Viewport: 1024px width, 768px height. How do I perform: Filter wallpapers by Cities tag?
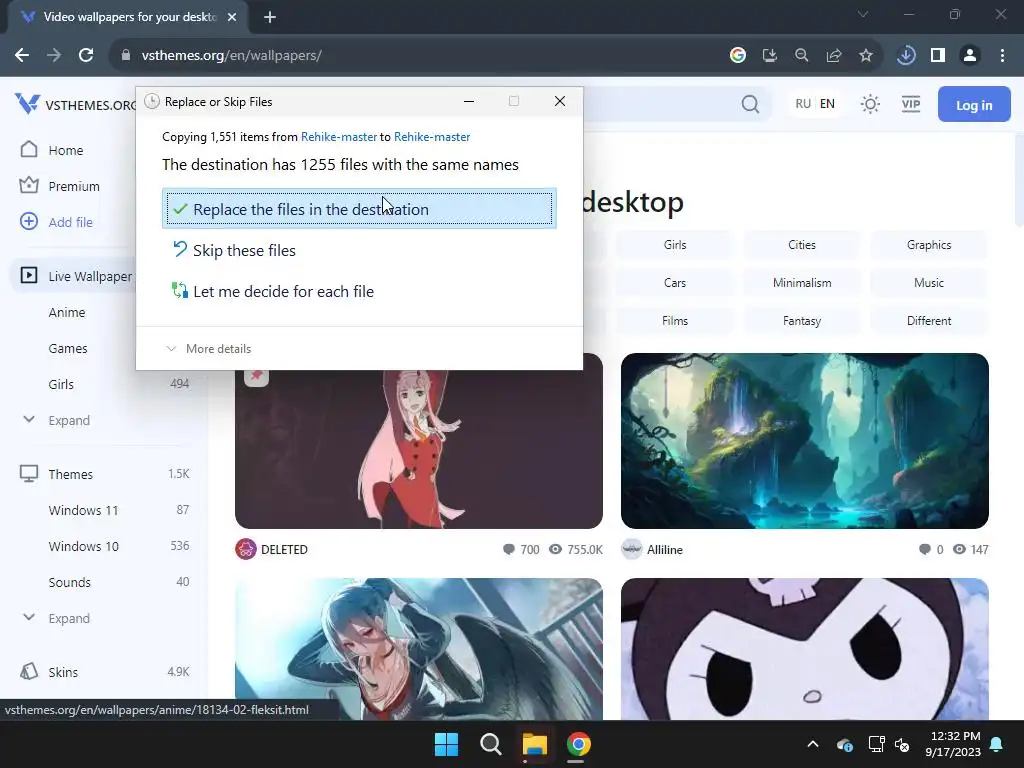[801, 245]
